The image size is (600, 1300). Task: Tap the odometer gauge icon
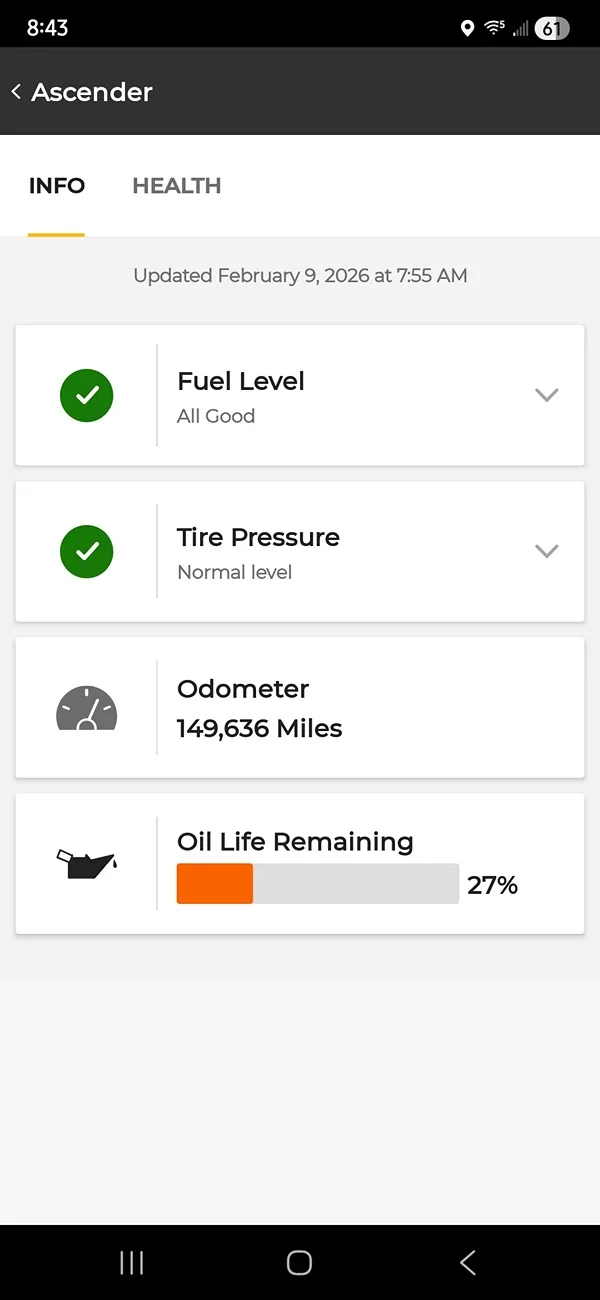[86, 708]
